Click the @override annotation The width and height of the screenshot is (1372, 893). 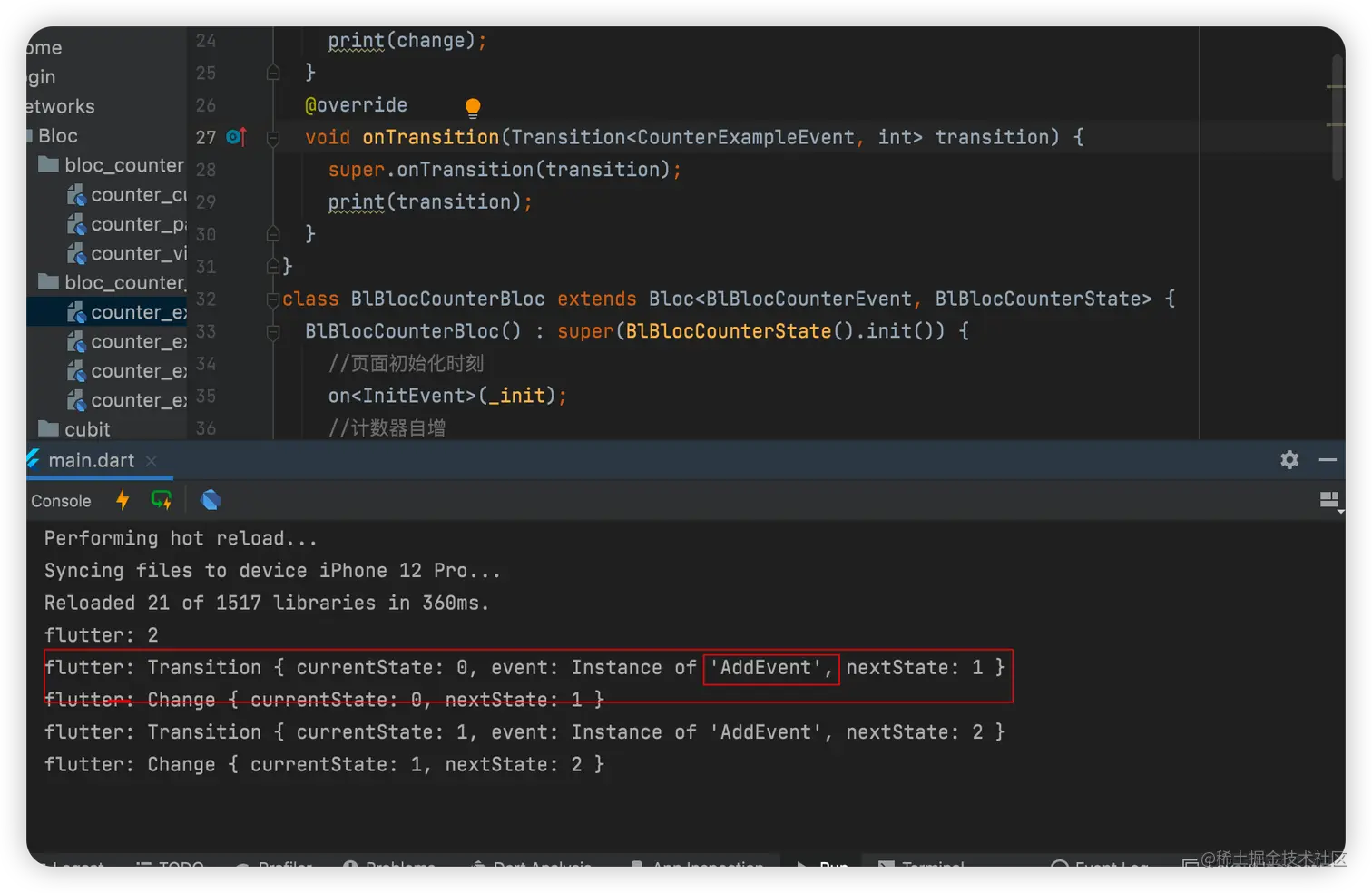pos(356,105)
